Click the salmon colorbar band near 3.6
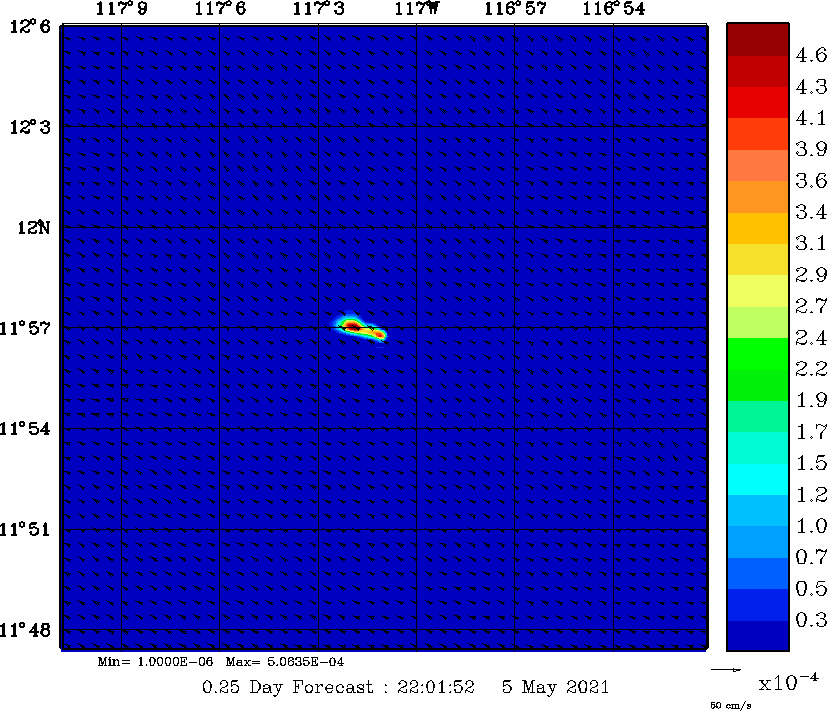 (757, 166)
